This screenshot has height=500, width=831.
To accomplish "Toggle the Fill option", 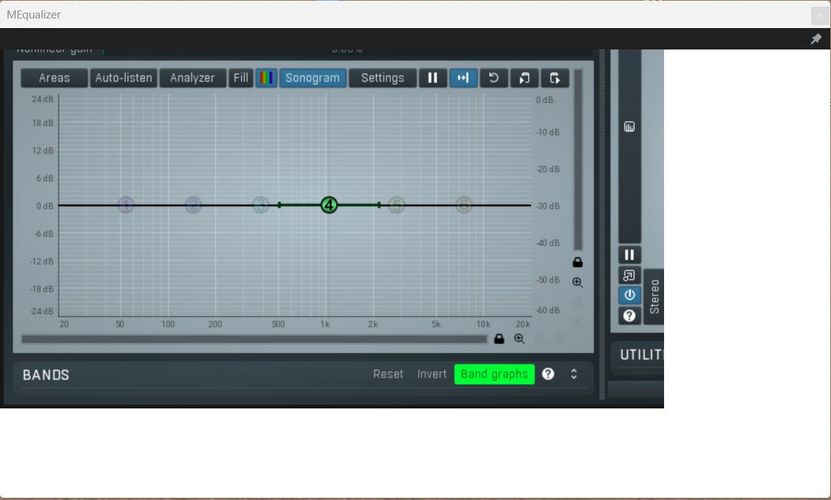I will click(x=241, y=78).
